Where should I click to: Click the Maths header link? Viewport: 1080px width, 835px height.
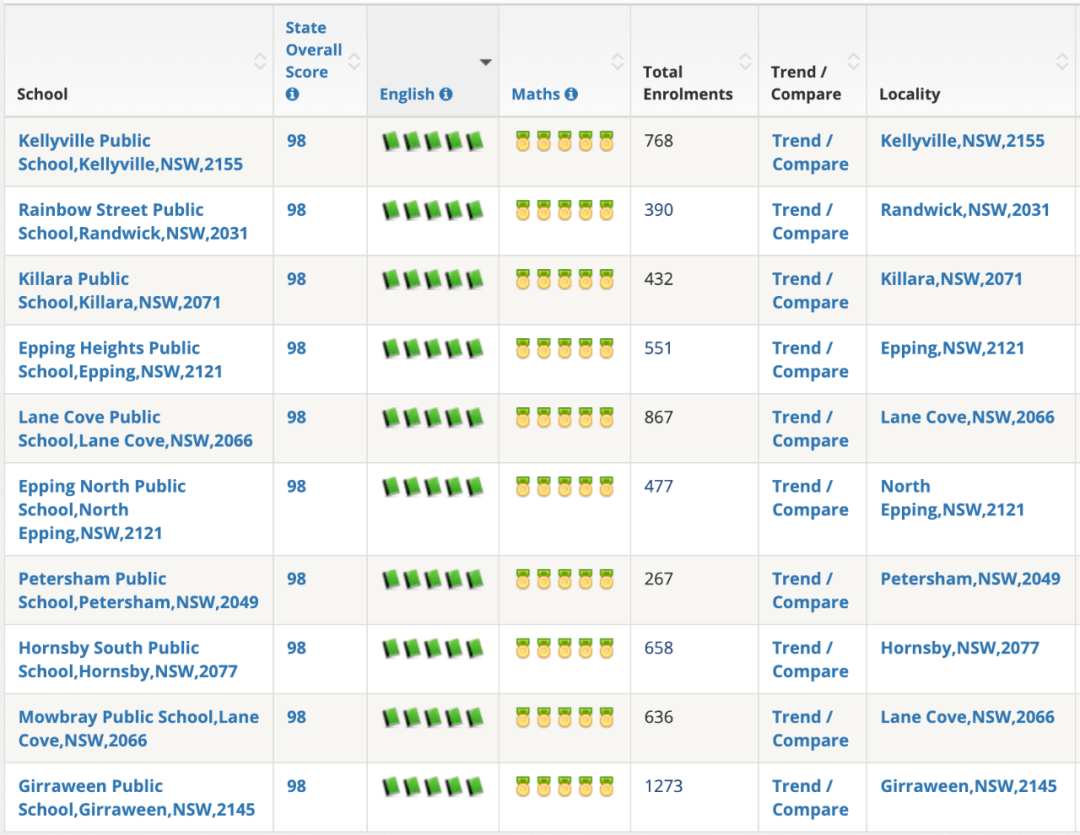(x=536, y=94)
